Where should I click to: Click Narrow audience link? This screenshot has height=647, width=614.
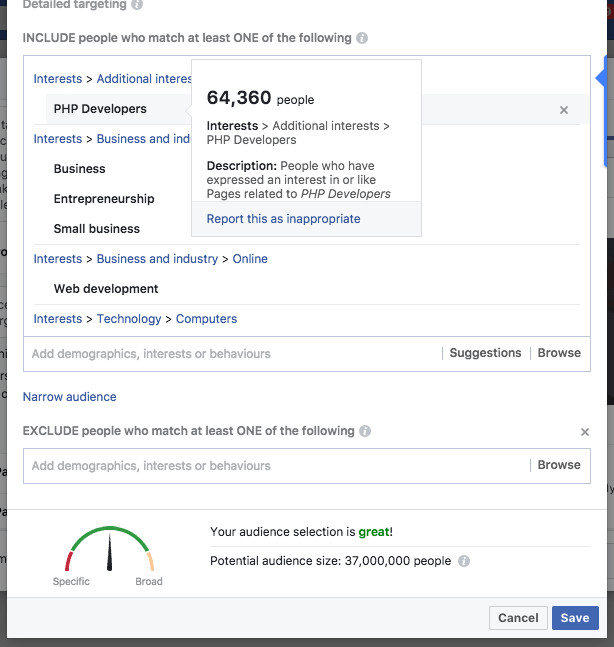point(70,397)
